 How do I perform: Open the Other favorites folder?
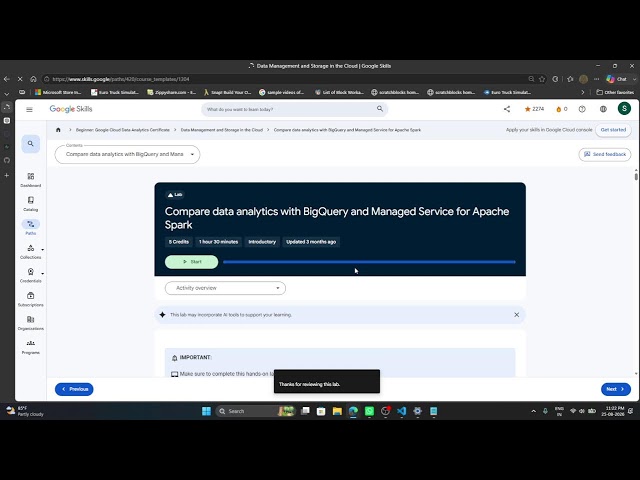tap(615, 92)
